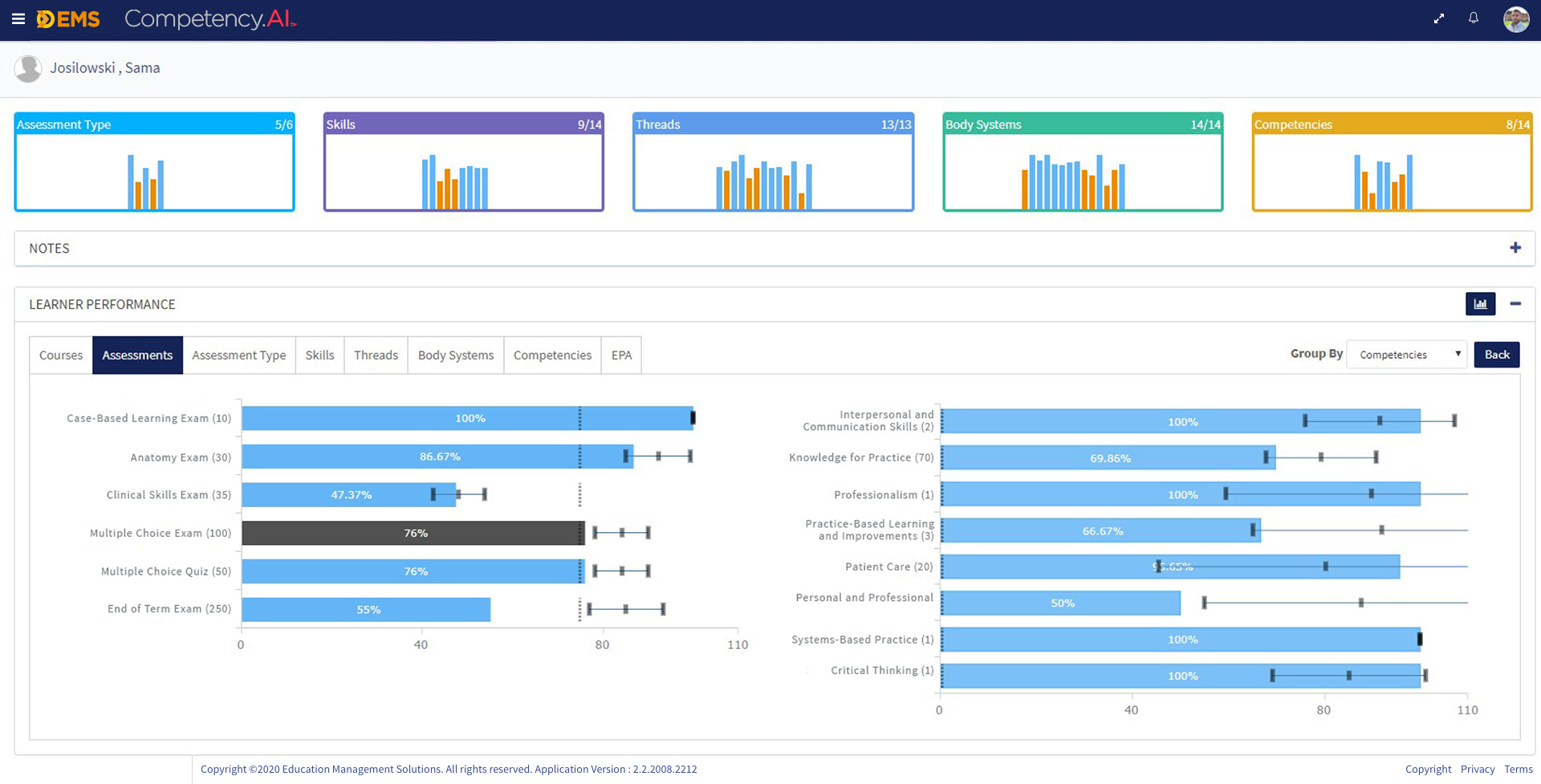Screen dimensions: 1541x784
Task: Open the Terms link in footer
Action: pyautogui.click(x=1518, y=769)
